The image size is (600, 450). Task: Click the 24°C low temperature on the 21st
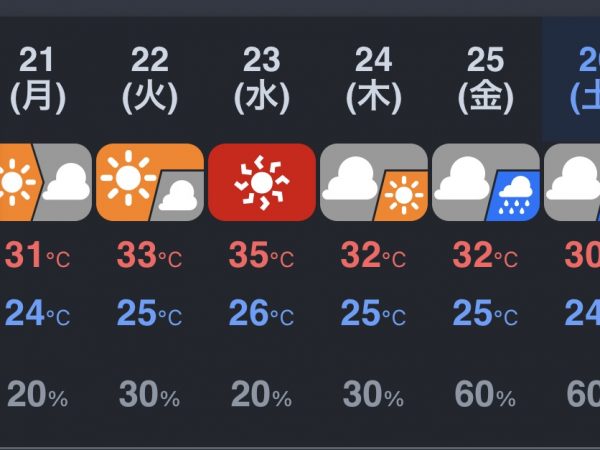pos(38,313)
